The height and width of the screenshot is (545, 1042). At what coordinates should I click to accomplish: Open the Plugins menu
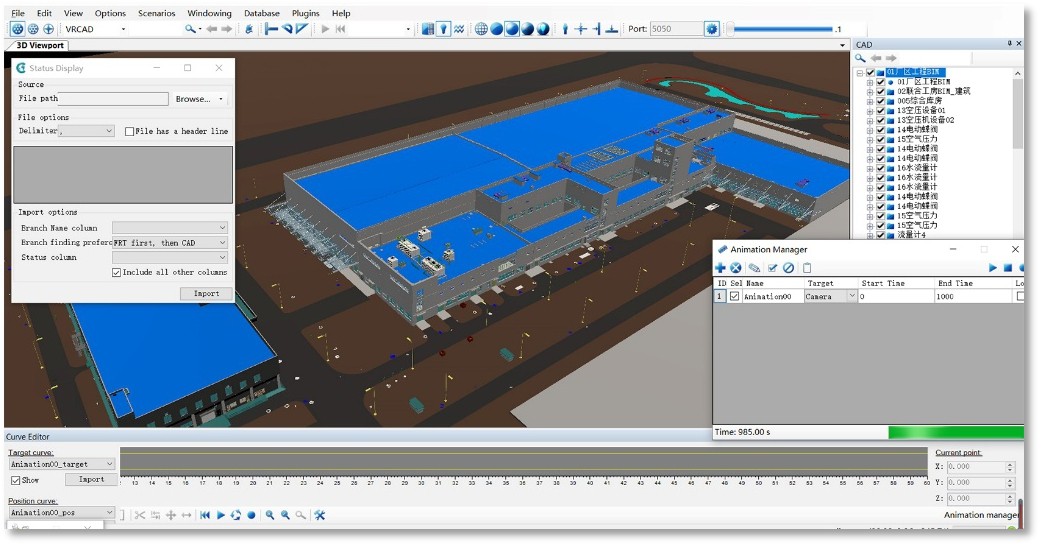305,13
